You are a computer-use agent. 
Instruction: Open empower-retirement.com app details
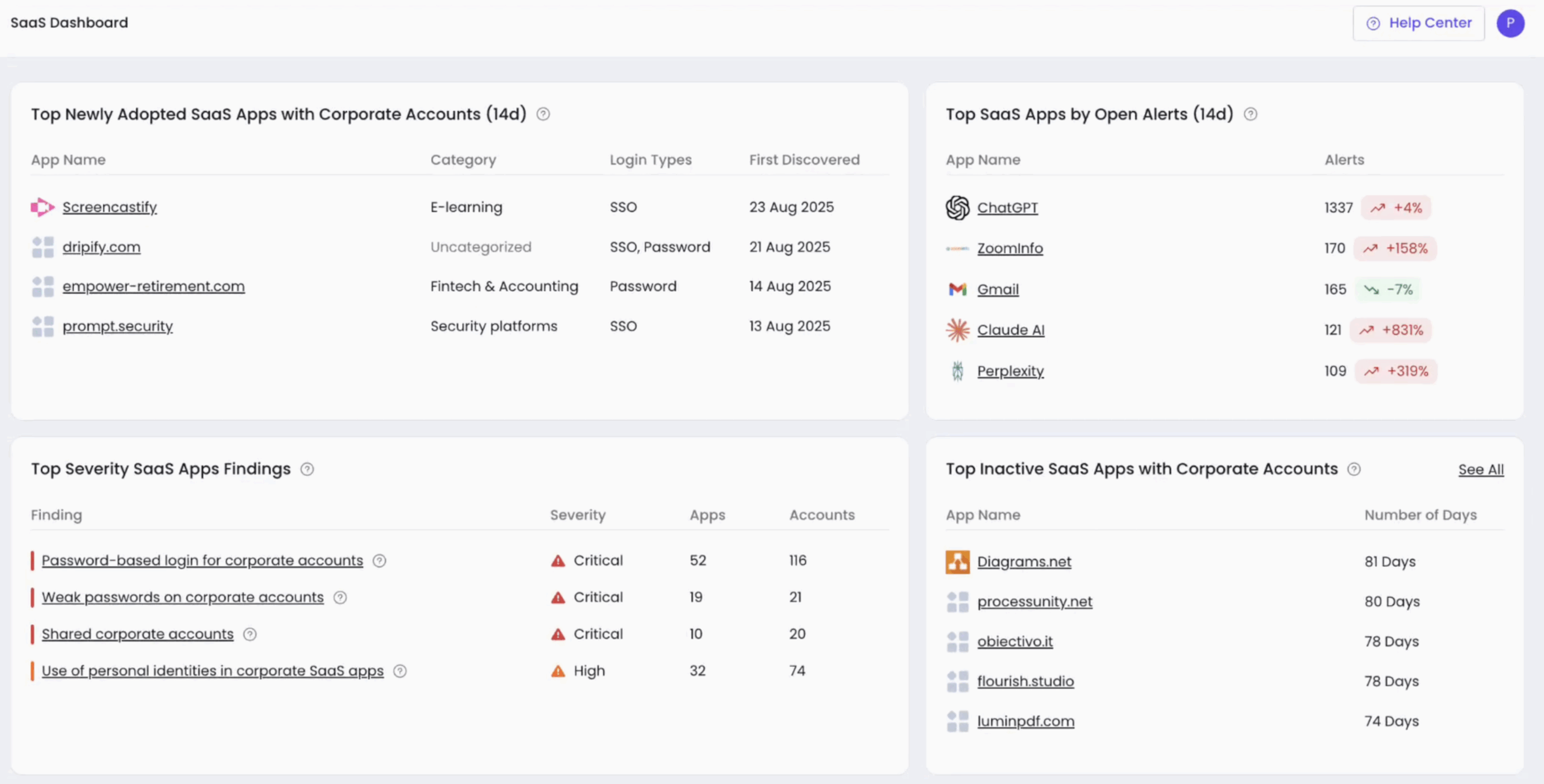click(x=153, y=286)
